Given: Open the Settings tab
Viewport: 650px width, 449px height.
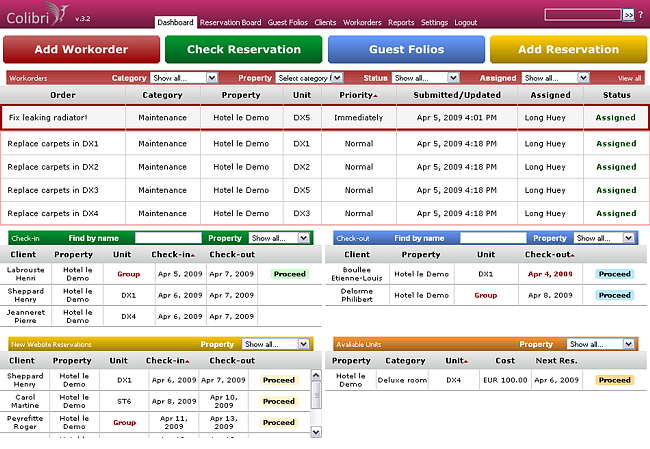Looking at the screenshot, I should coord(434,22).
